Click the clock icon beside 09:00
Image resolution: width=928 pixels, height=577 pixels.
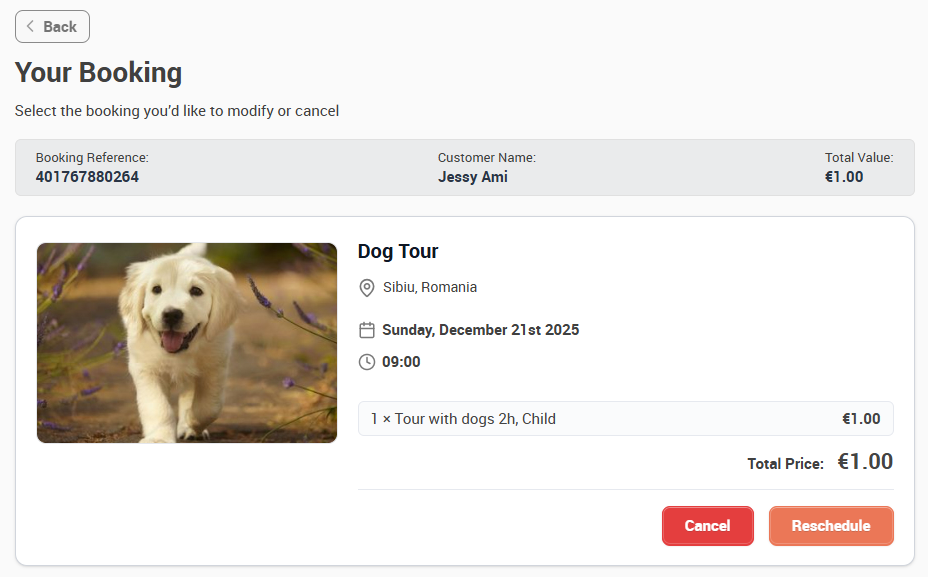pos(367,362)
